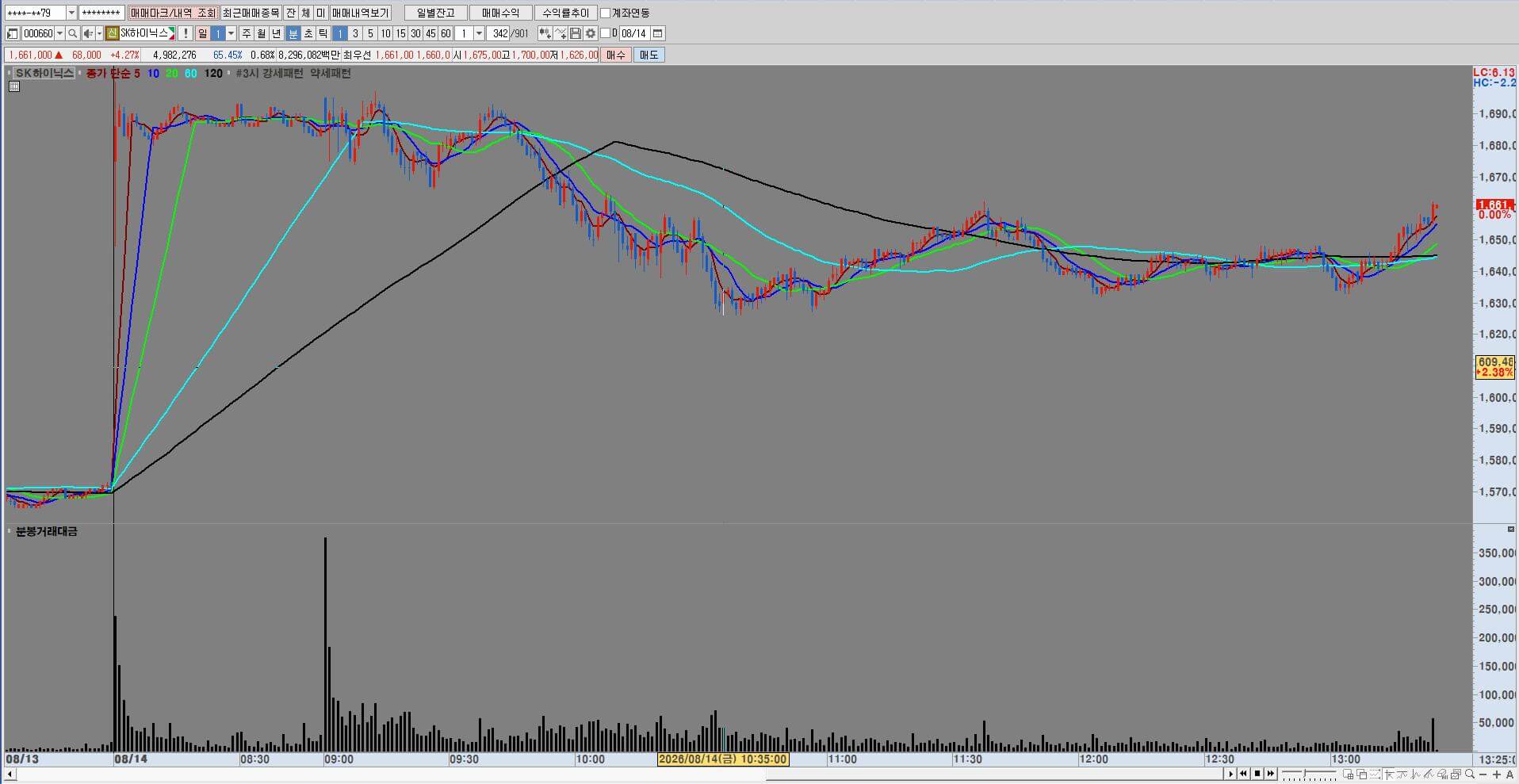This screenshot has width=1519, height=784.
Task: Click the stacked chart windows icon near magnifier
Action: pyautogui.click(x=1456, y=774)
